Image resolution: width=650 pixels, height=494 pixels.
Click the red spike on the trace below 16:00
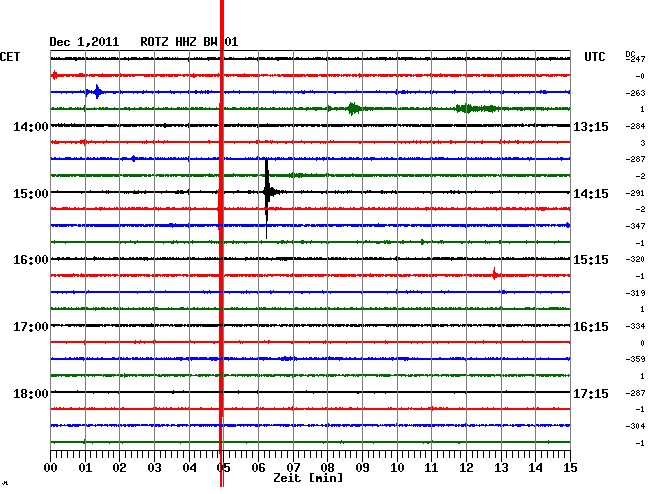coord(495,274)
